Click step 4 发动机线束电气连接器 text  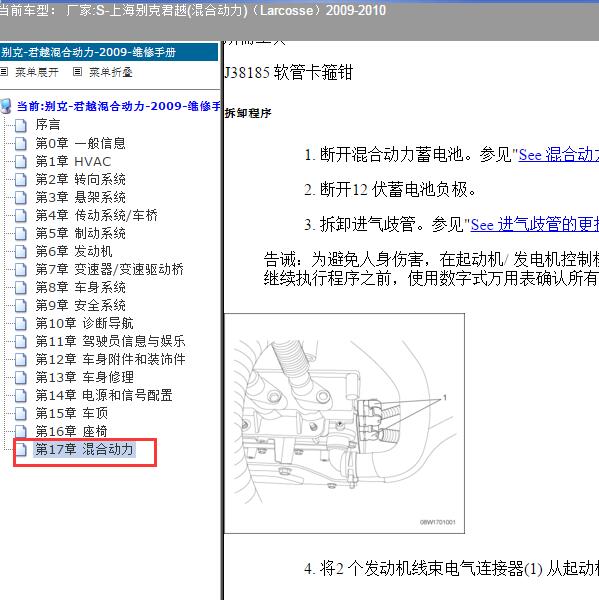tap(452, 568)
